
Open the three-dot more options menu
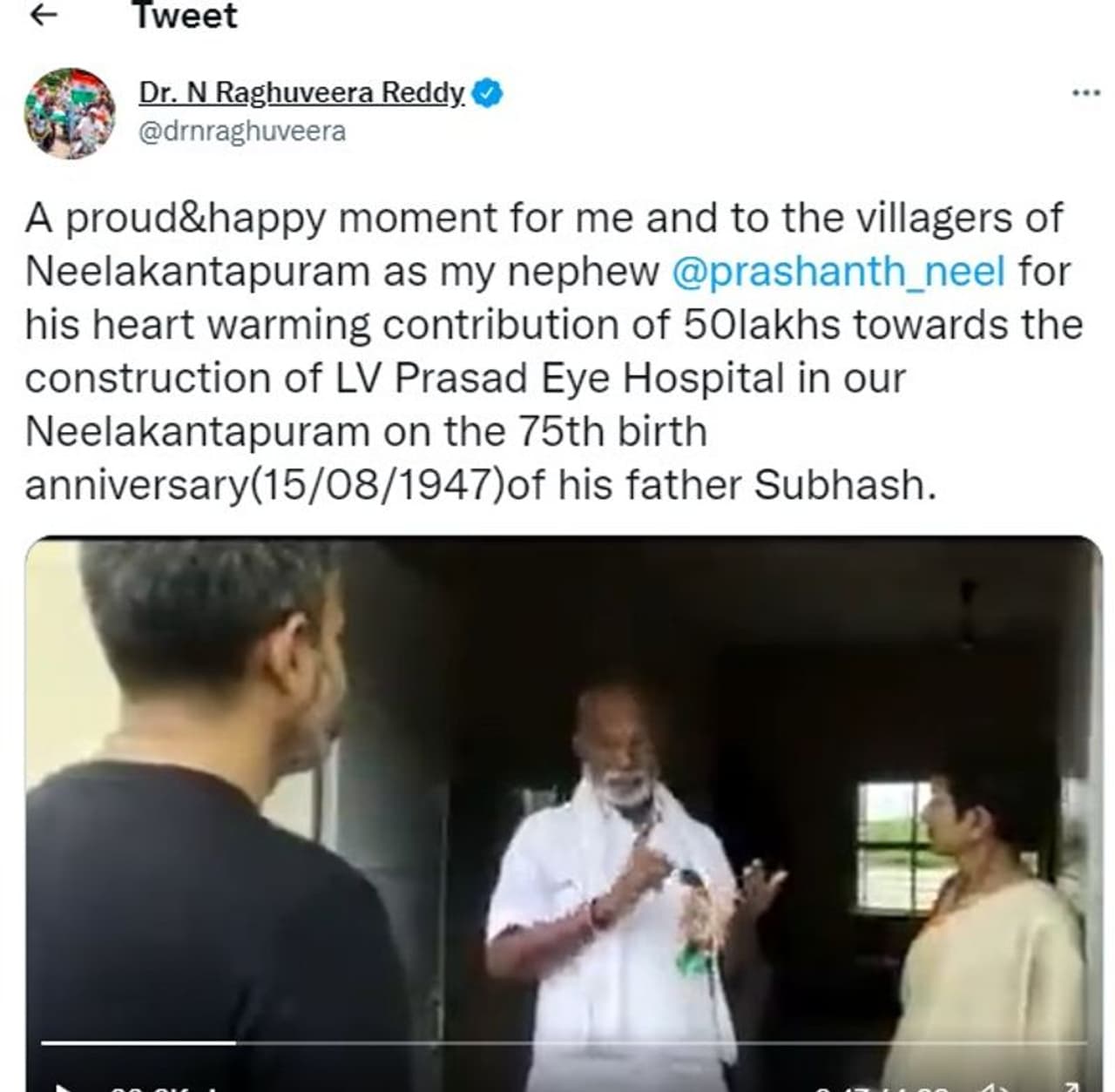pos(1085,92)
